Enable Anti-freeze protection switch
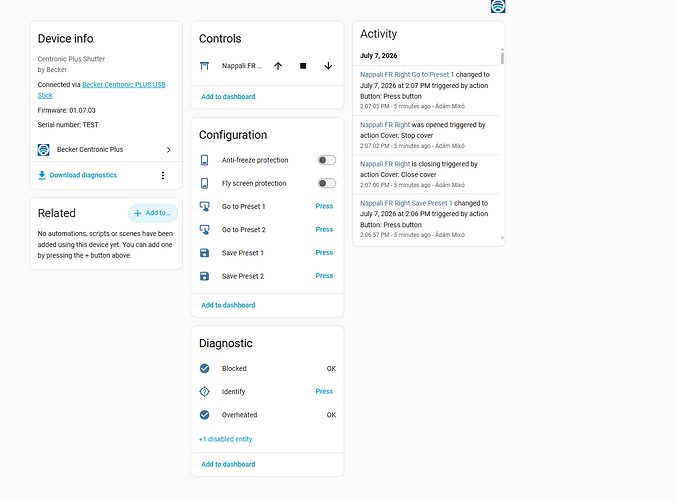Screen dimensions: 676x500 pyautogui.click(x=326, y=160)
